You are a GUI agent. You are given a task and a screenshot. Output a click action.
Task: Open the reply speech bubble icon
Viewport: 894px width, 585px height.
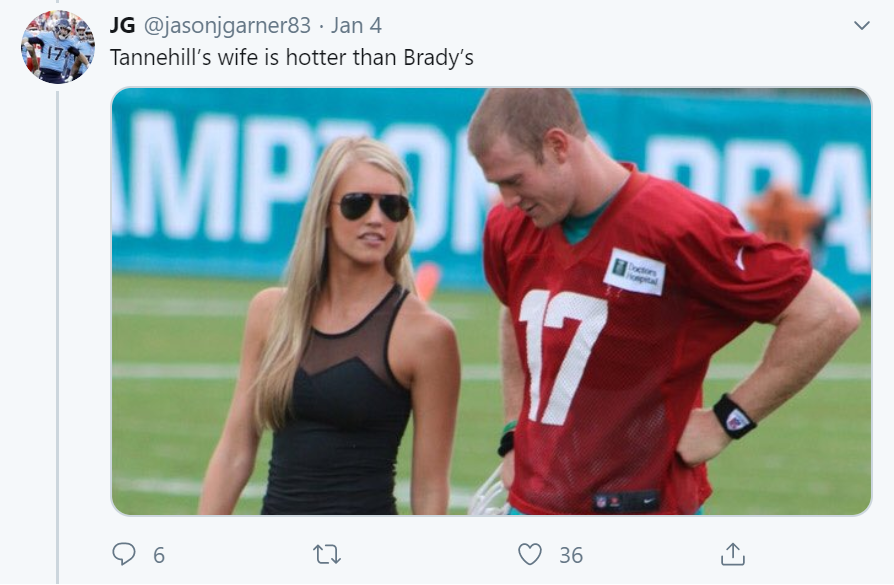[124, 554]
